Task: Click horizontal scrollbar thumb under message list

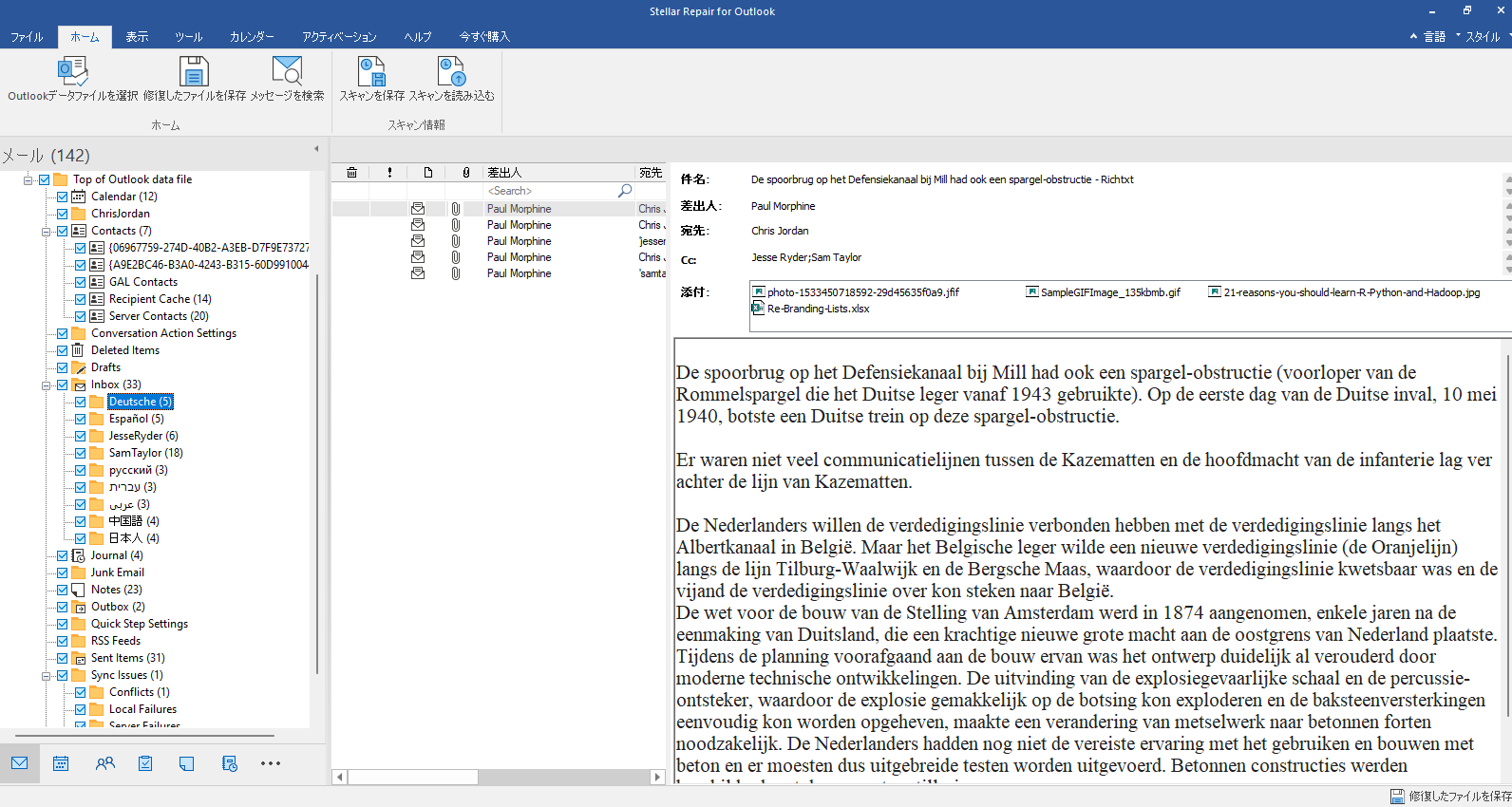Action: 413,777
